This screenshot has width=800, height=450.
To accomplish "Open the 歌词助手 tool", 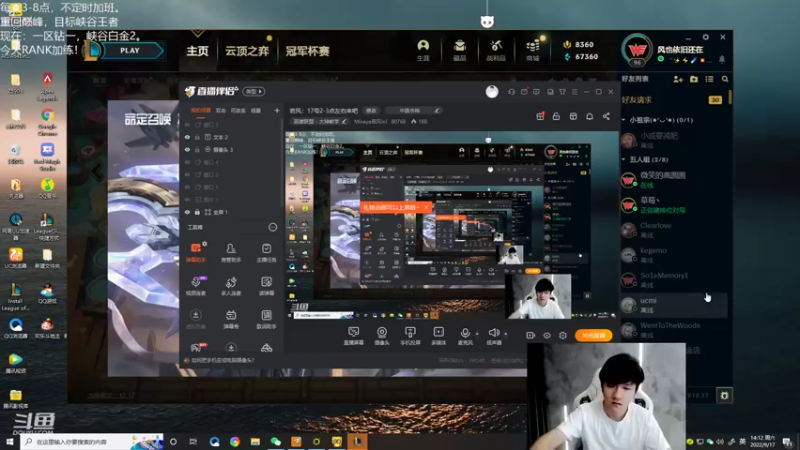I will (x=266, y=319).
